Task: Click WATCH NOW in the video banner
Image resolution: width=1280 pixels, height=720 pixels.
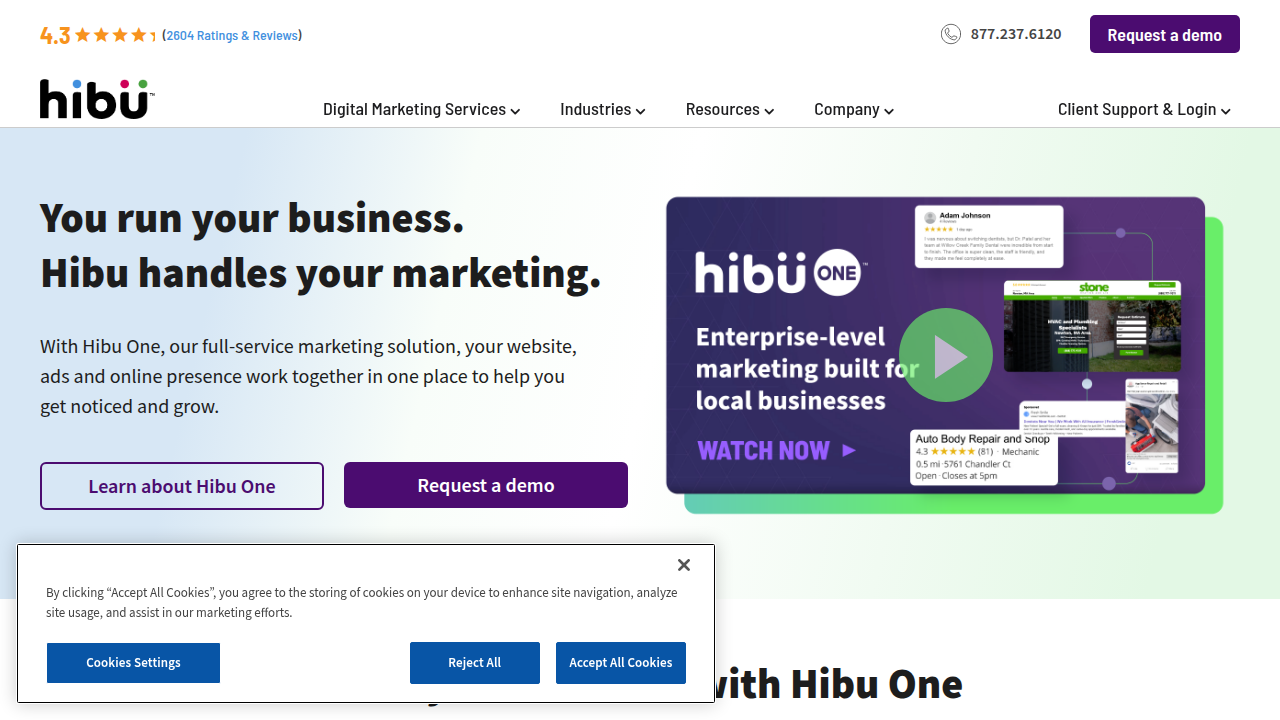Action: [x=777, y=450]
